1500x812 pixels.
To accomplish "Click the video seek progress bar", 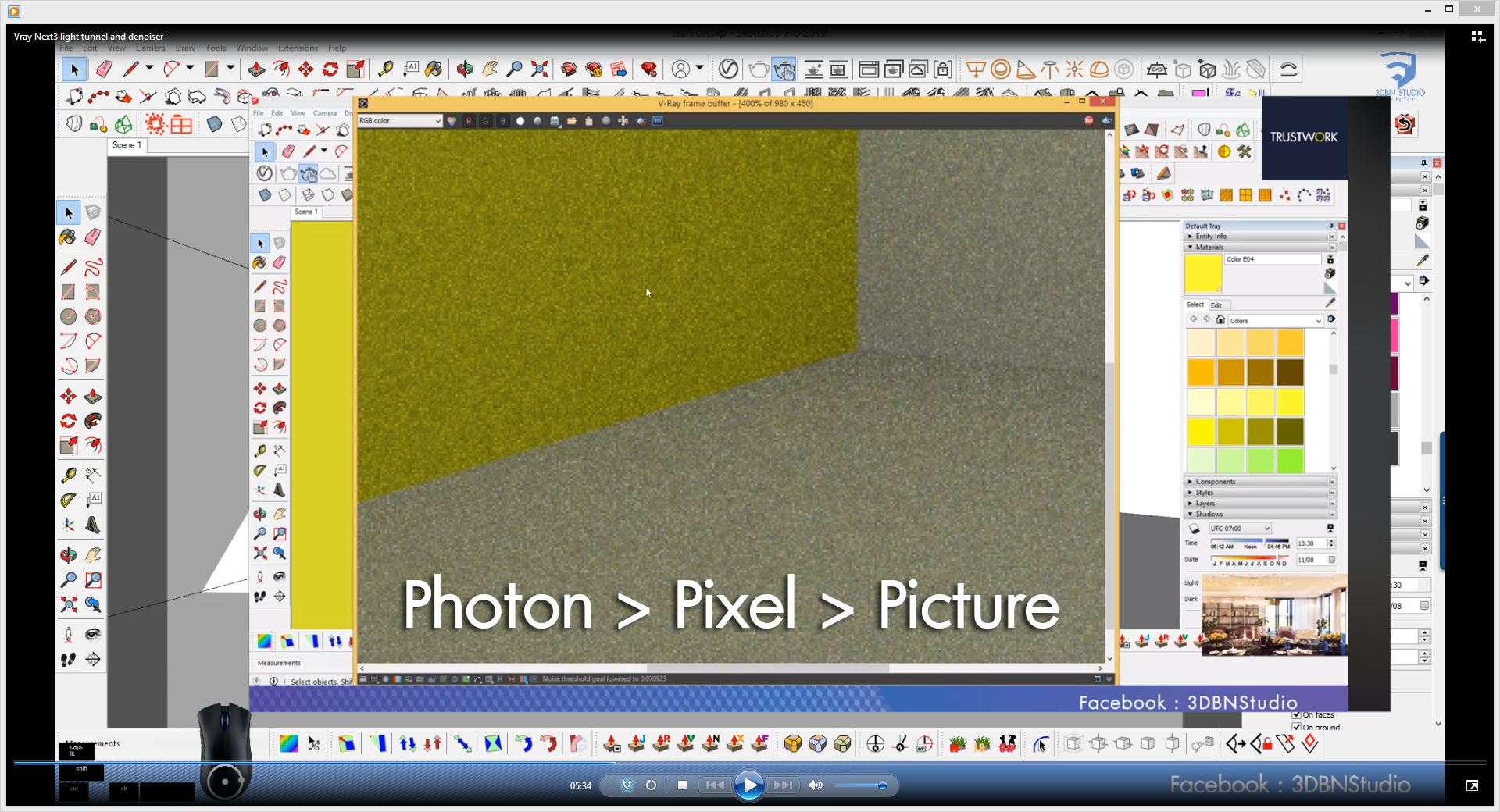I will pos(750,763).
